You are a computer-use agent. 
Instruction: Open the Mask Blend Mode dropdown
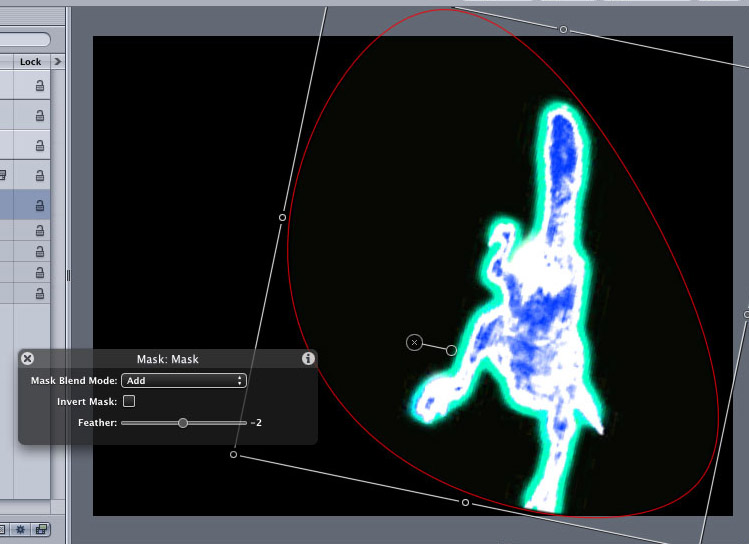tap(184, 381)
